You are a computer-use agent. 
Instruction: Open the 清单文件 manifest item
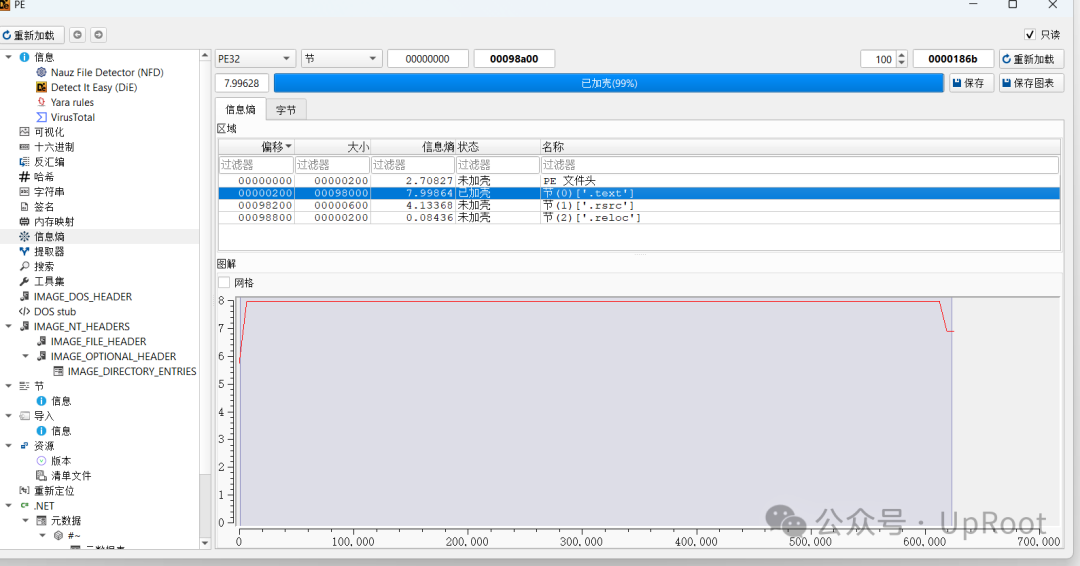(x=63, y=476)
